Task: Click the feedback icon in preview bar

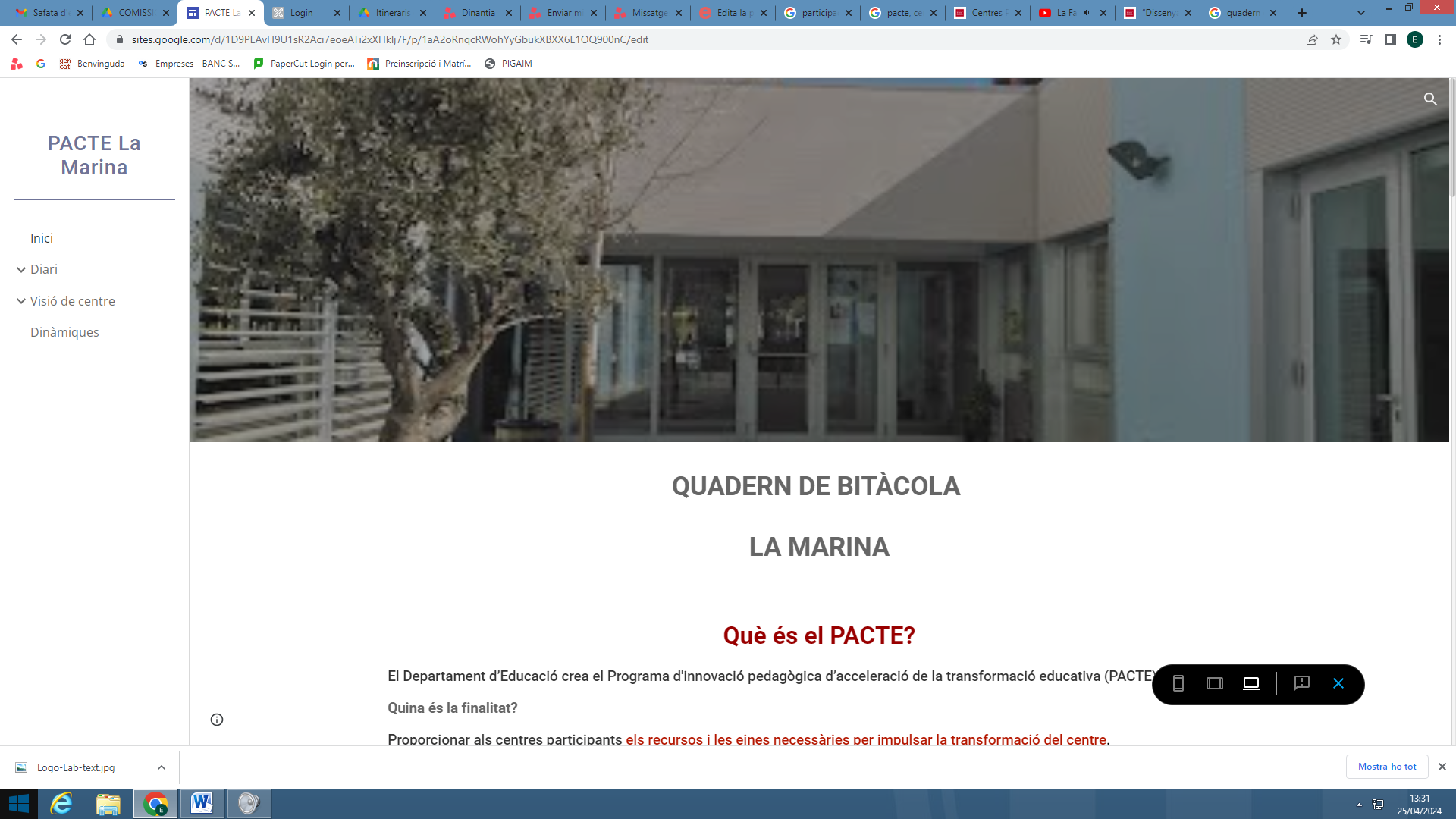Action: pos(1301,683)
